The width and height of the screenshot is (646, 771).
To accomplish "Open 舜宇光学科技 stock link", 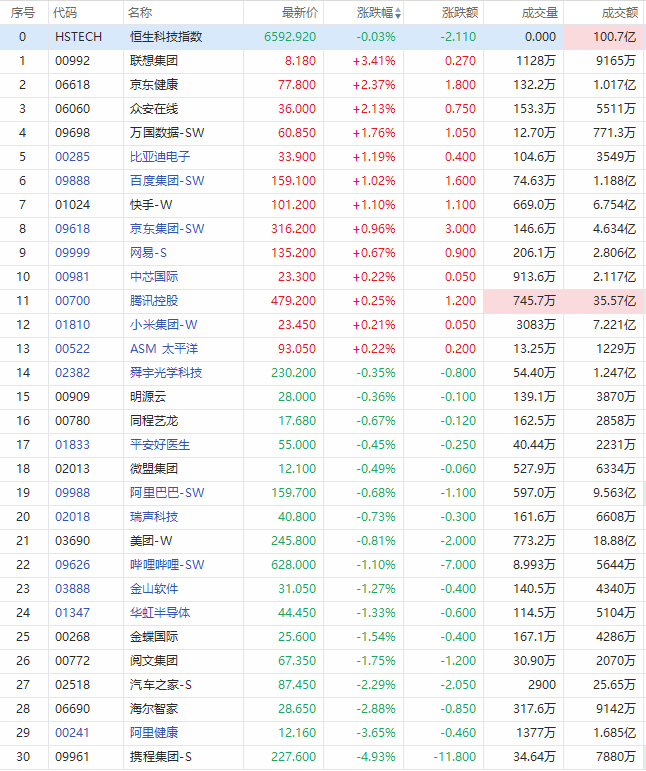I will [x=166, y=373].
